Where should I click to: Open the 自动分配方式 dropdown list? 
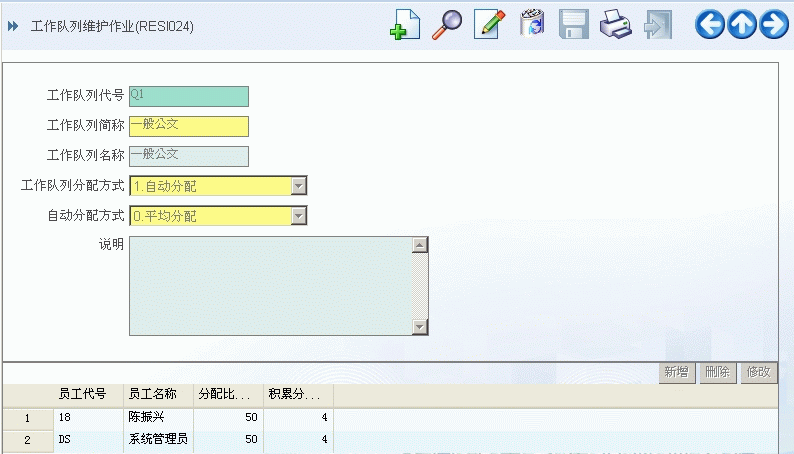coord(298,216)
